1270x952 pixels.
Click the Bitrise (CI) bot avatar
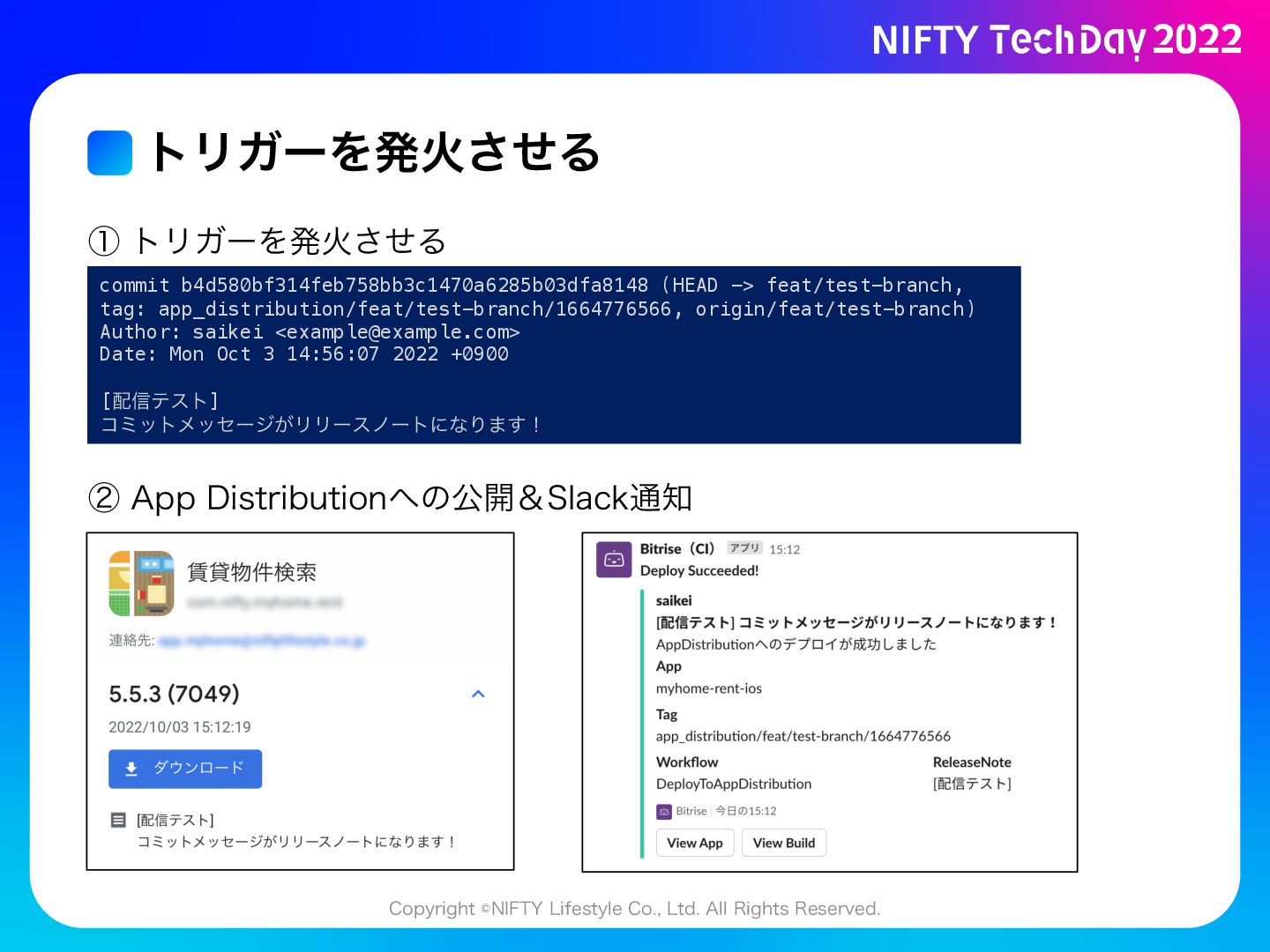(x=614, y=560)
